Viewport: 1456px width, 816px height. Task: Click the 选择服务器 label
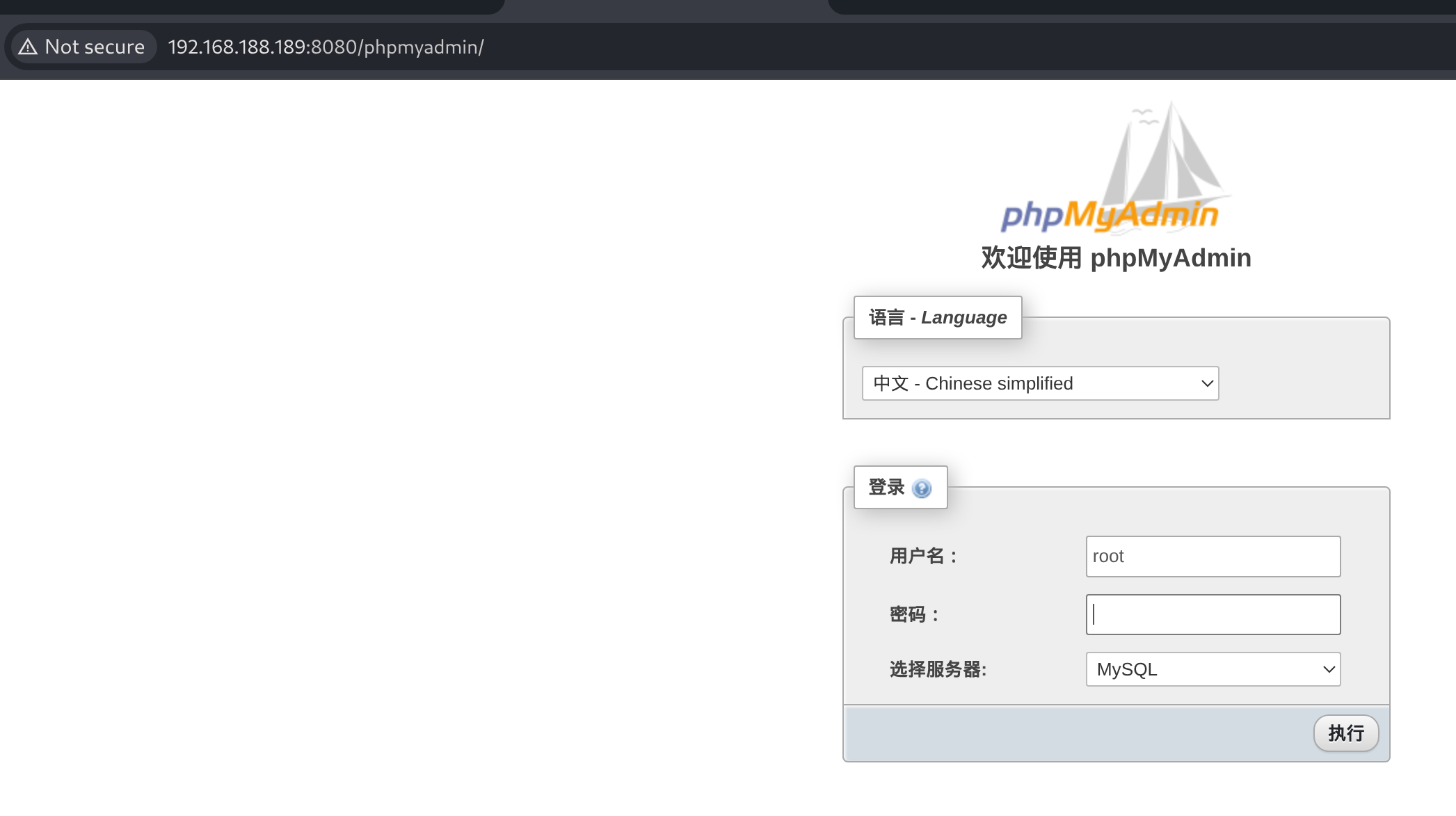click(937, 669)
